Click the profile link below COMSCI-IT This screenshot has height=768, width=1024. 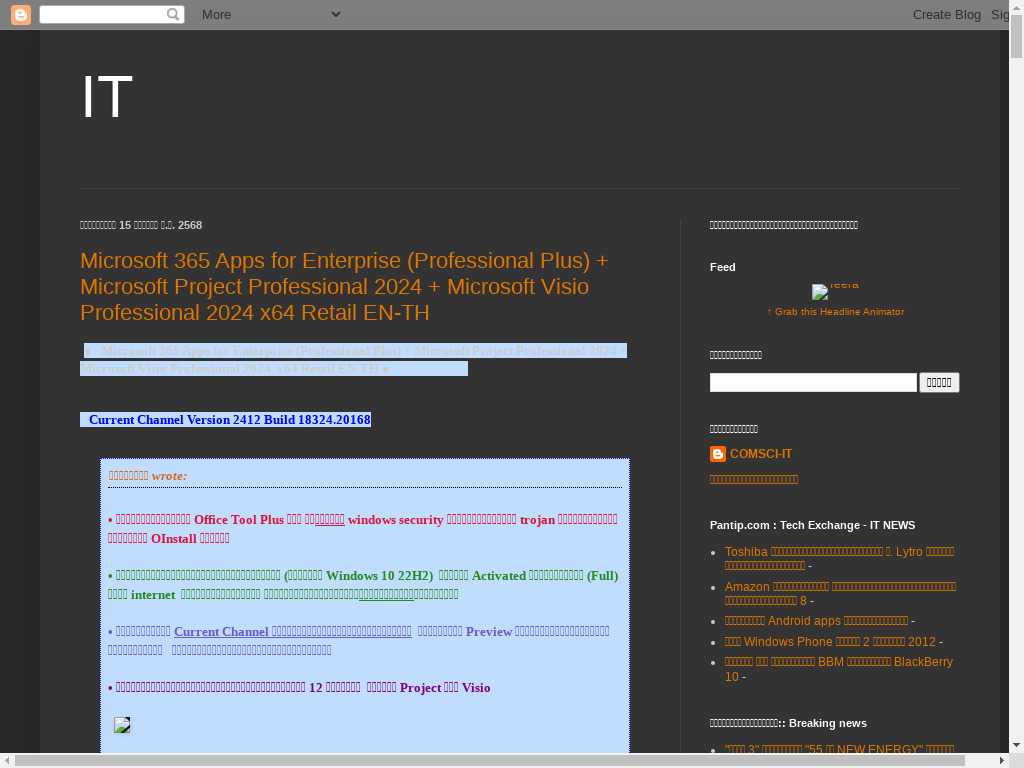[754, 479]
